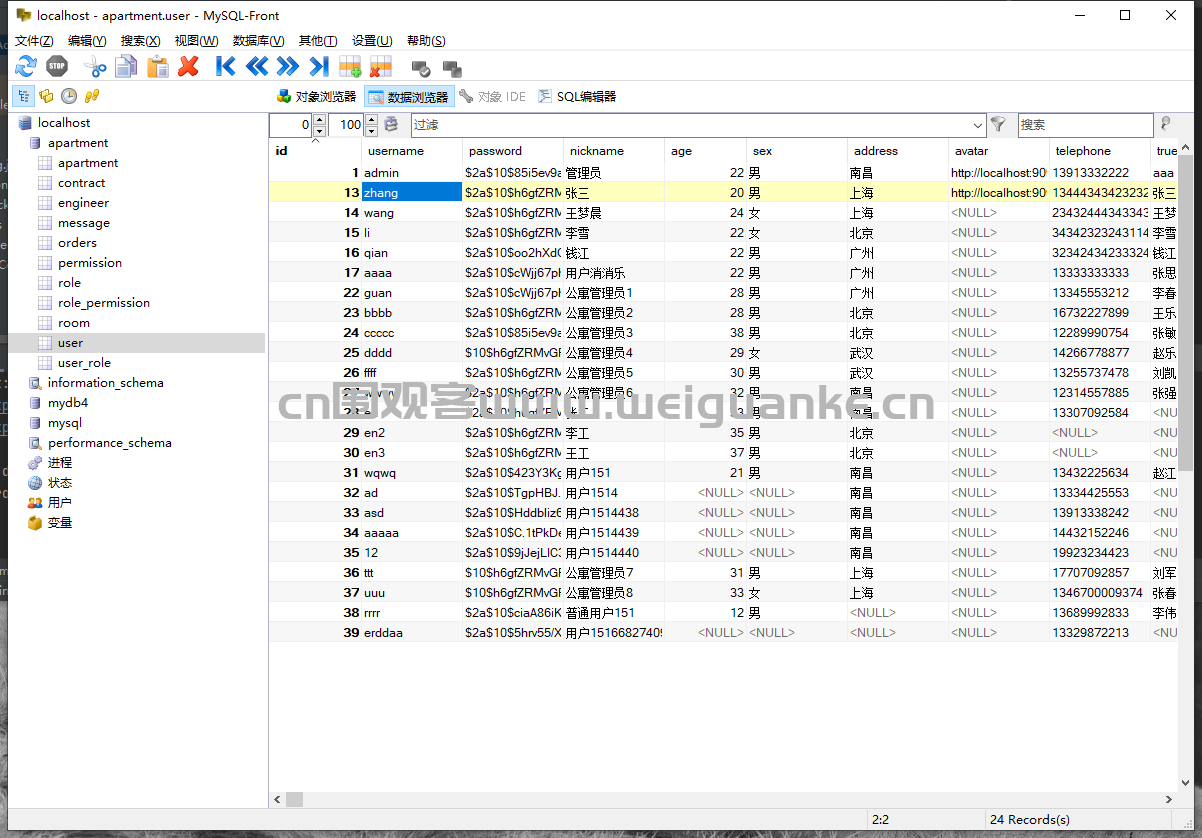Decrease the offset value 0 spinner

(x=319, y=131)
